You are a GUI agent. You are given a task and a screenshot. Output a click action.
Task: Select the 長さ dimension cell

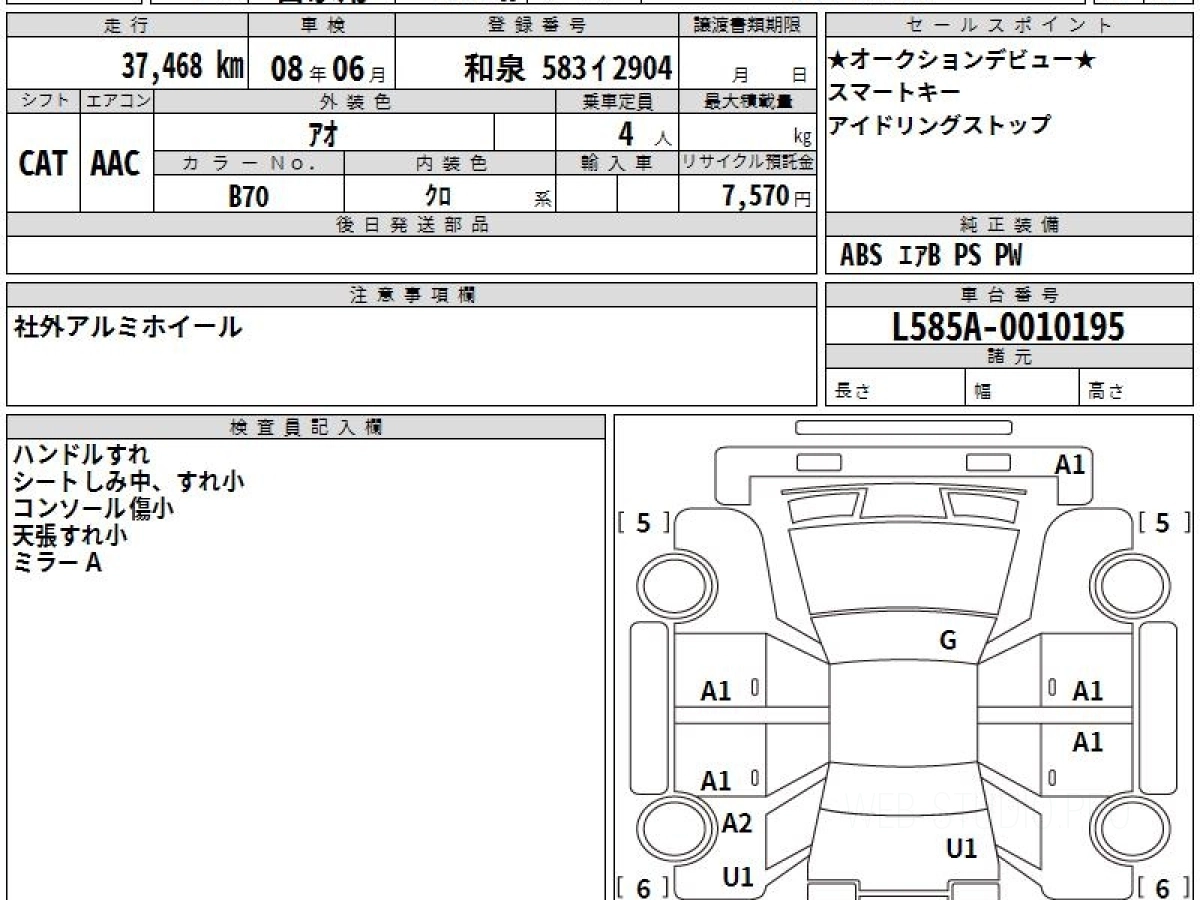[896, 388]
